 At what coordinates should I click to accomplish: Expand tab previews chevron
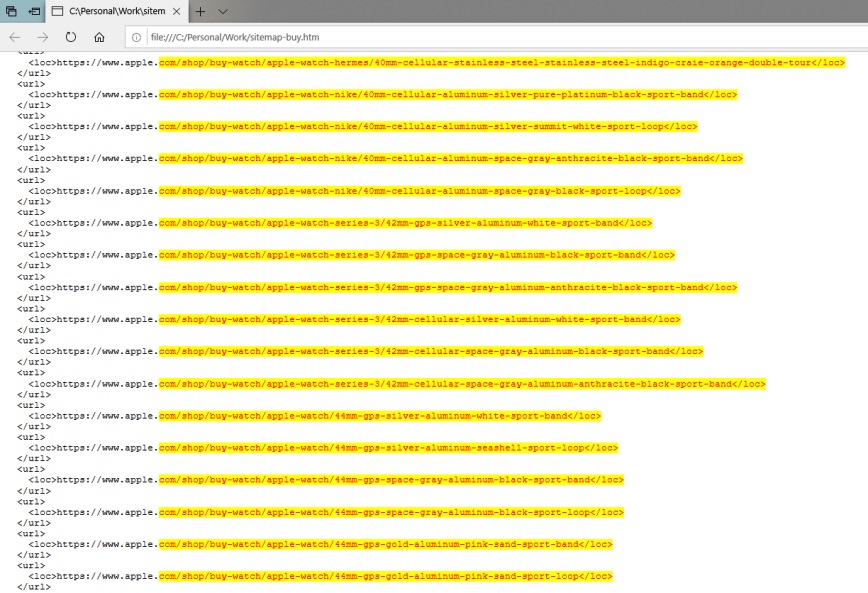223,11
